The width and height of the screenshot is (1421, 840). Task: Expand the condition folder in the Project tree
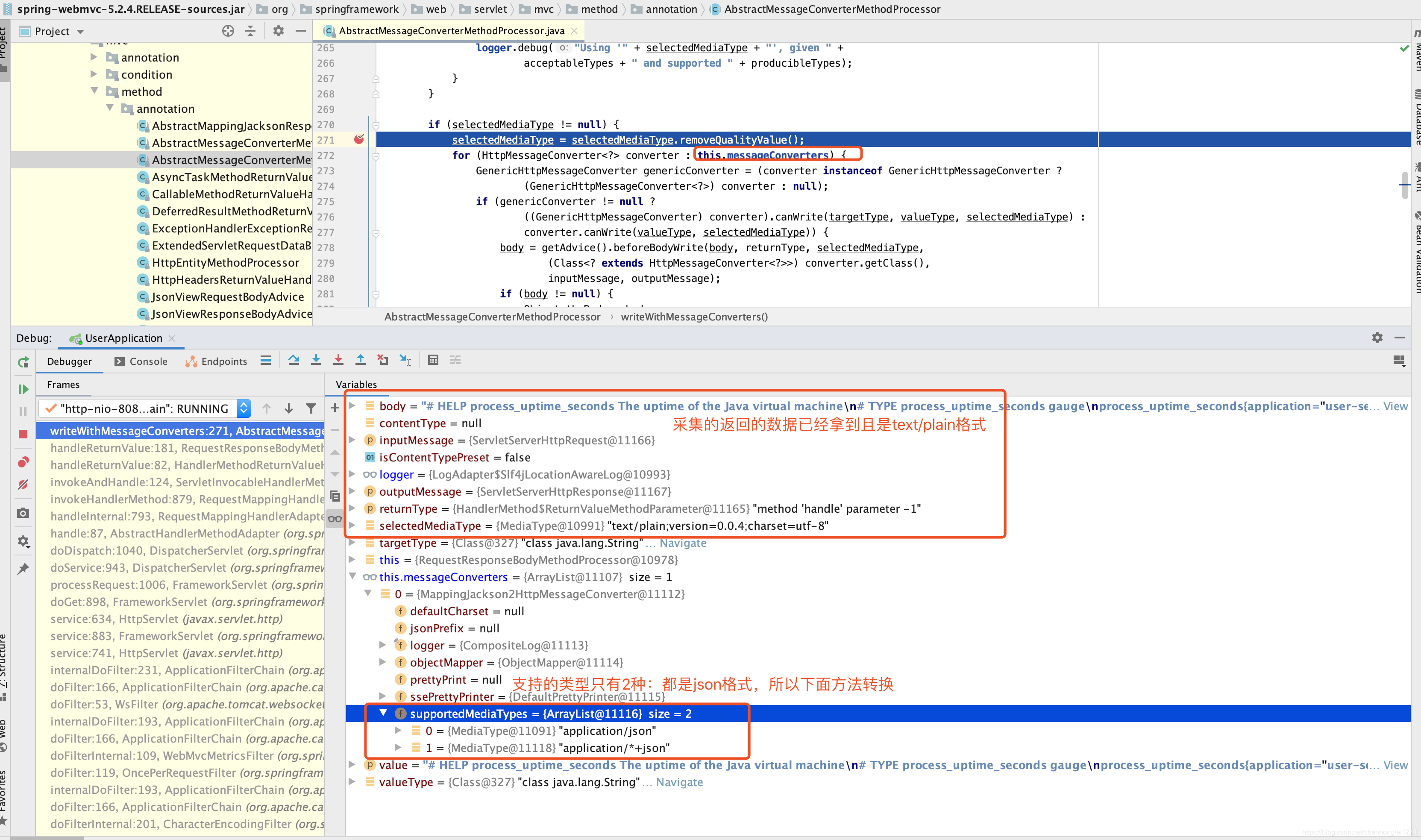coord(94,74)
